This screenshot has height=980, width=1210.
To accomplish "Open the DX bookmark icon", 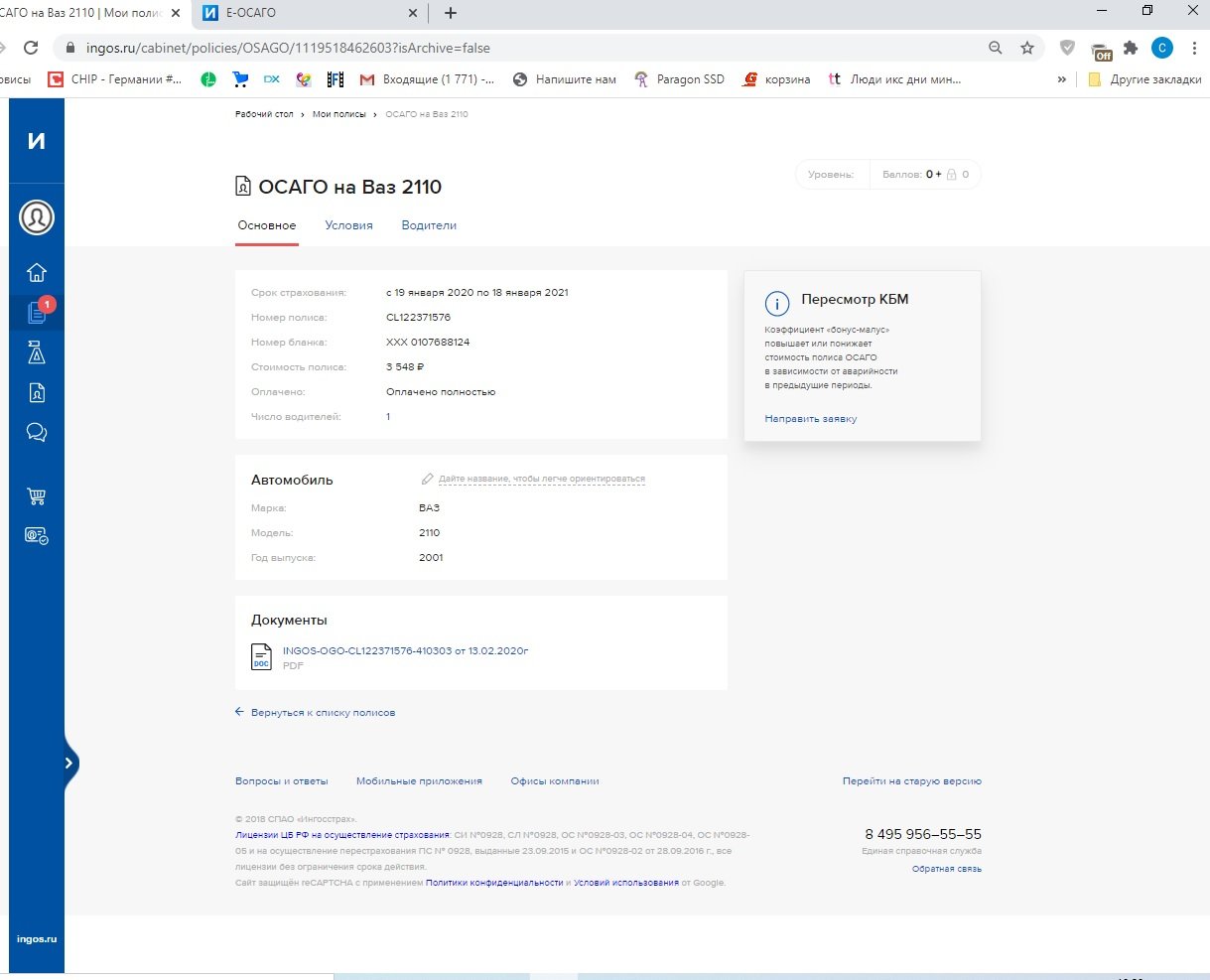I will (x=271, y=79).
